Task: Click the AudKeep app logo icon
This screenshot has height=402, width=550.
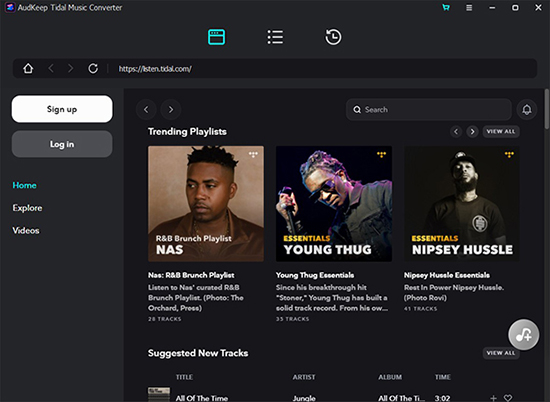Action: (x=10, y=7)
